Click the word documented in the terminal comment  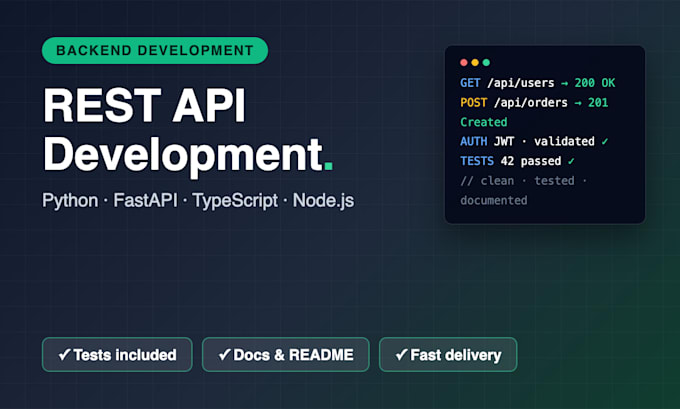tap(494, 200)
